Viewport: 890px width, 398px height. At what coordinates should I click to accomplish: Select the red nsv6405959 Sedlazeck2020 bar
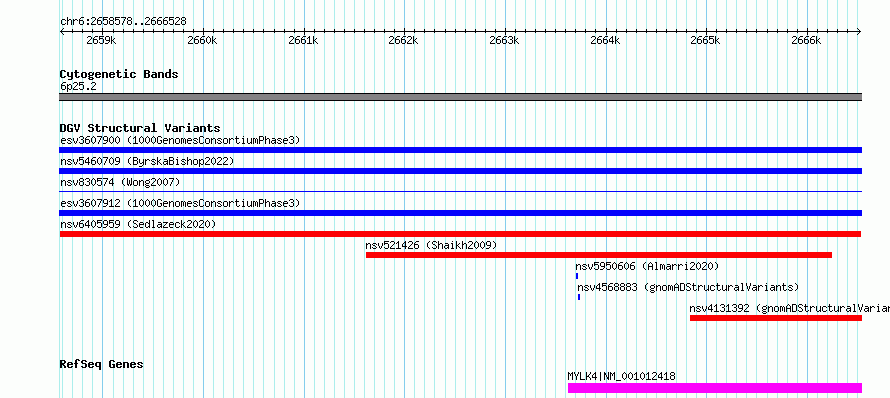click(x=460, y=234)
